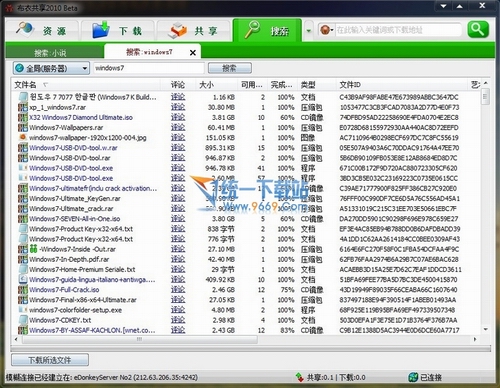Viewport: 500px width, 388px height.
Task: Click the windows7 search keyword field
Action: pyautogui.click(x=149, y=68)
